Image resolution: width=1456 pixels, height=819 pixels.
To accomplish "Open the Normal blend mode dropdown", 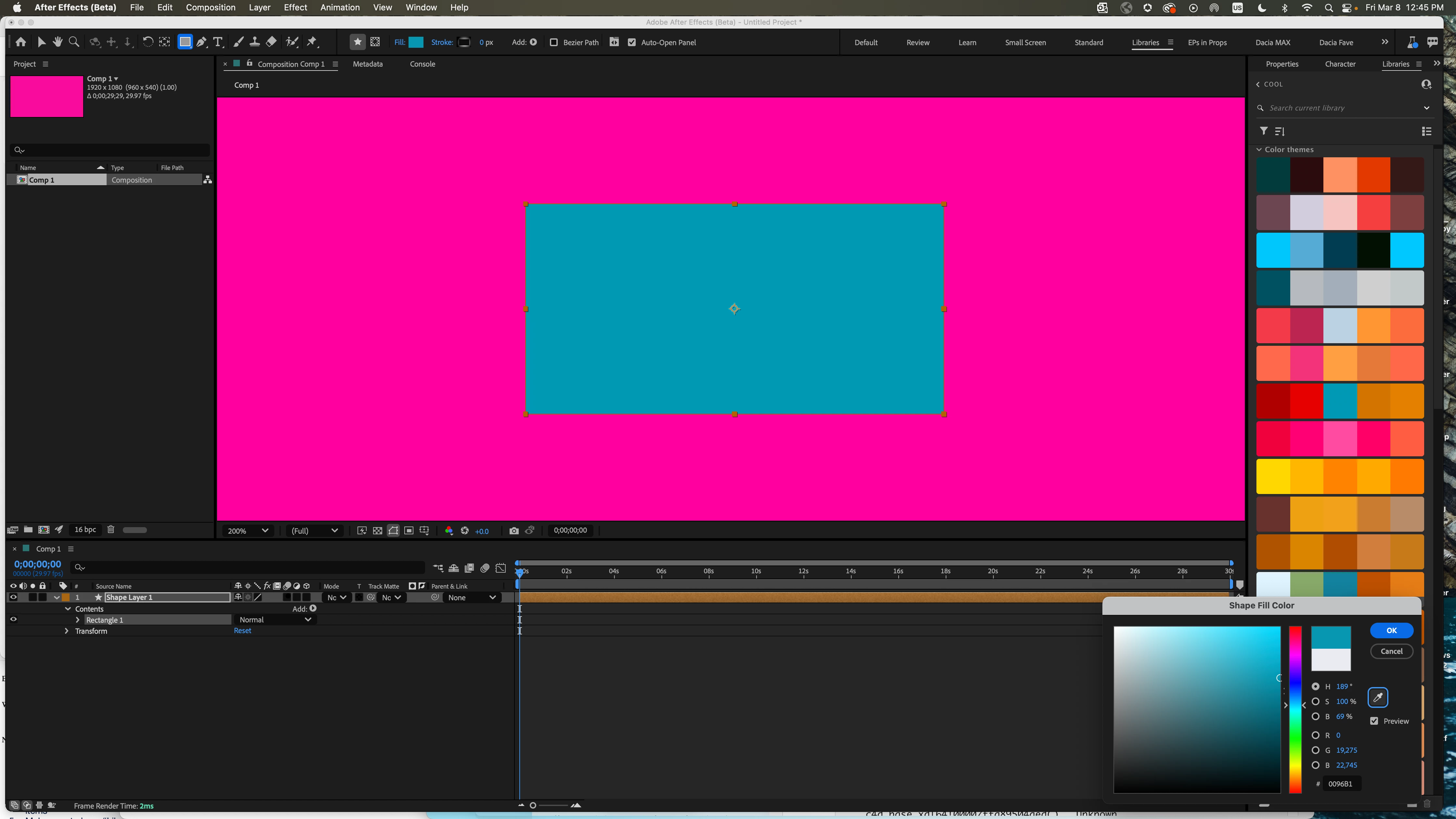I will click(x=275, y=619).
